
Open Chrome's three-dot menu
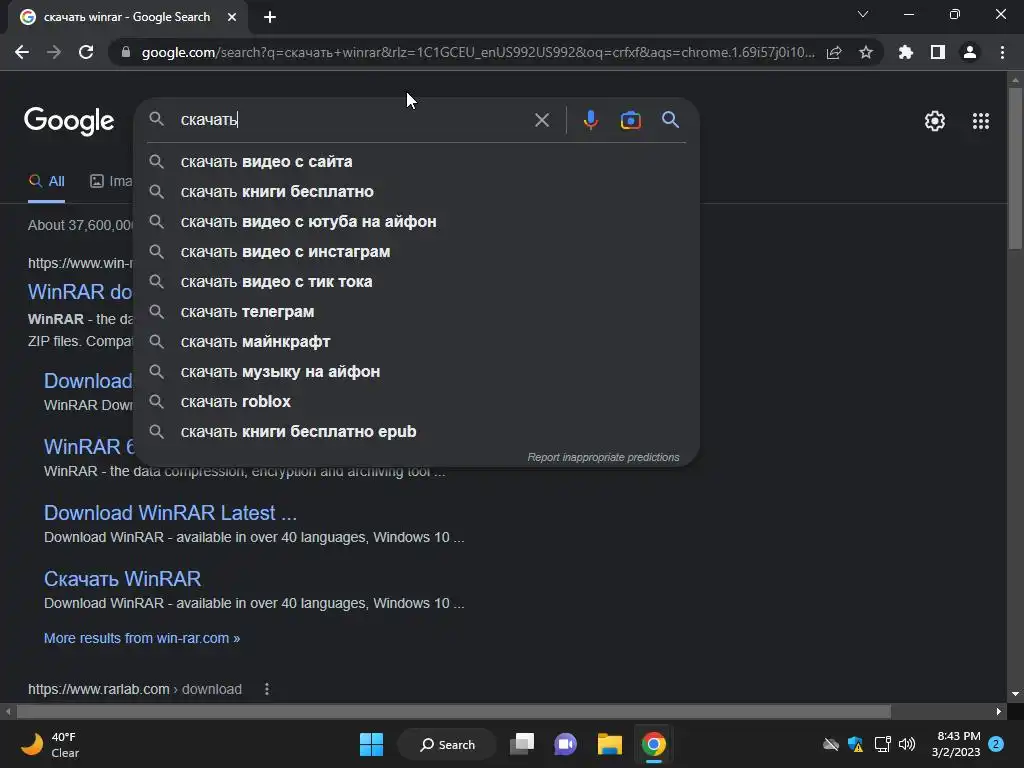(1002, 52)
